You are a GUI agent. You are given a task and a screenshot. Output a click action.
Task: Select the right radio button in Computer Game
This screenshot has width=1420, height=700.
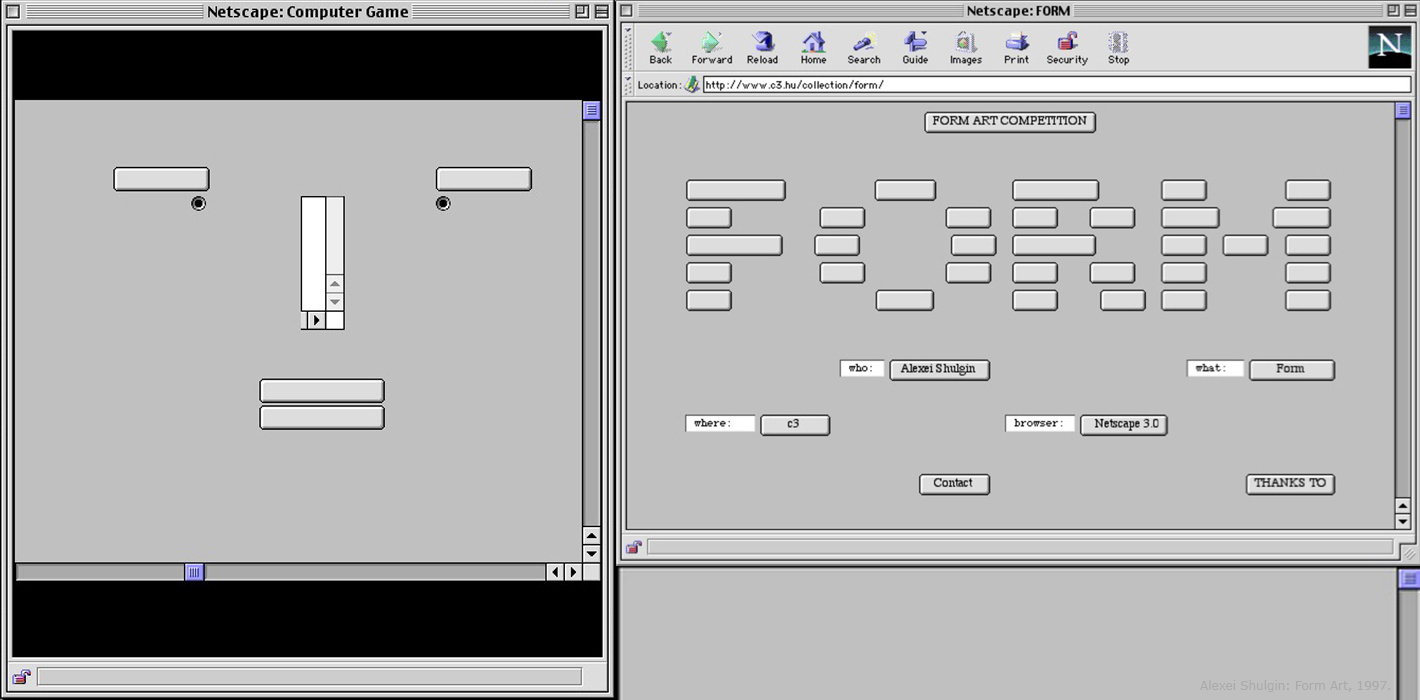tap(443, 204)
